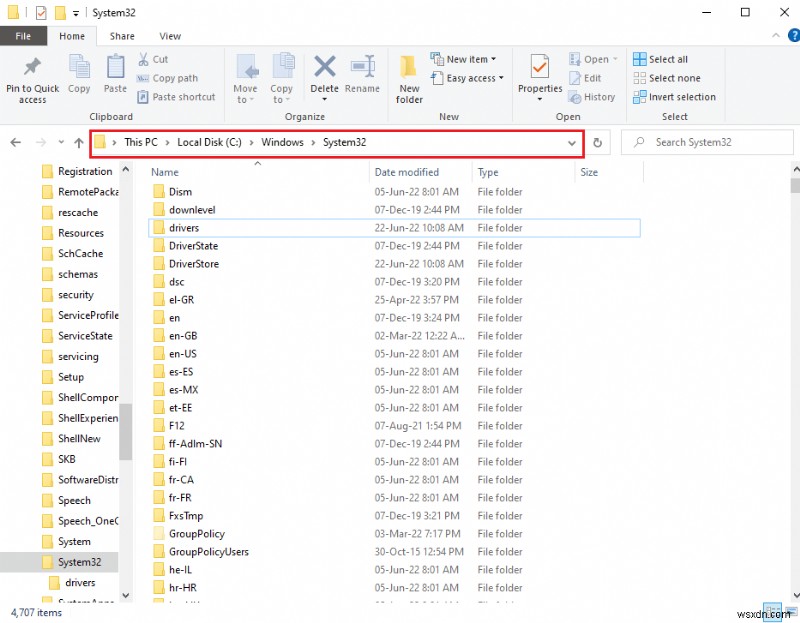Viewport: 800px width, 623px height.
Task: Expand the address bar history dropdown
Action: (x=571, y=143)
